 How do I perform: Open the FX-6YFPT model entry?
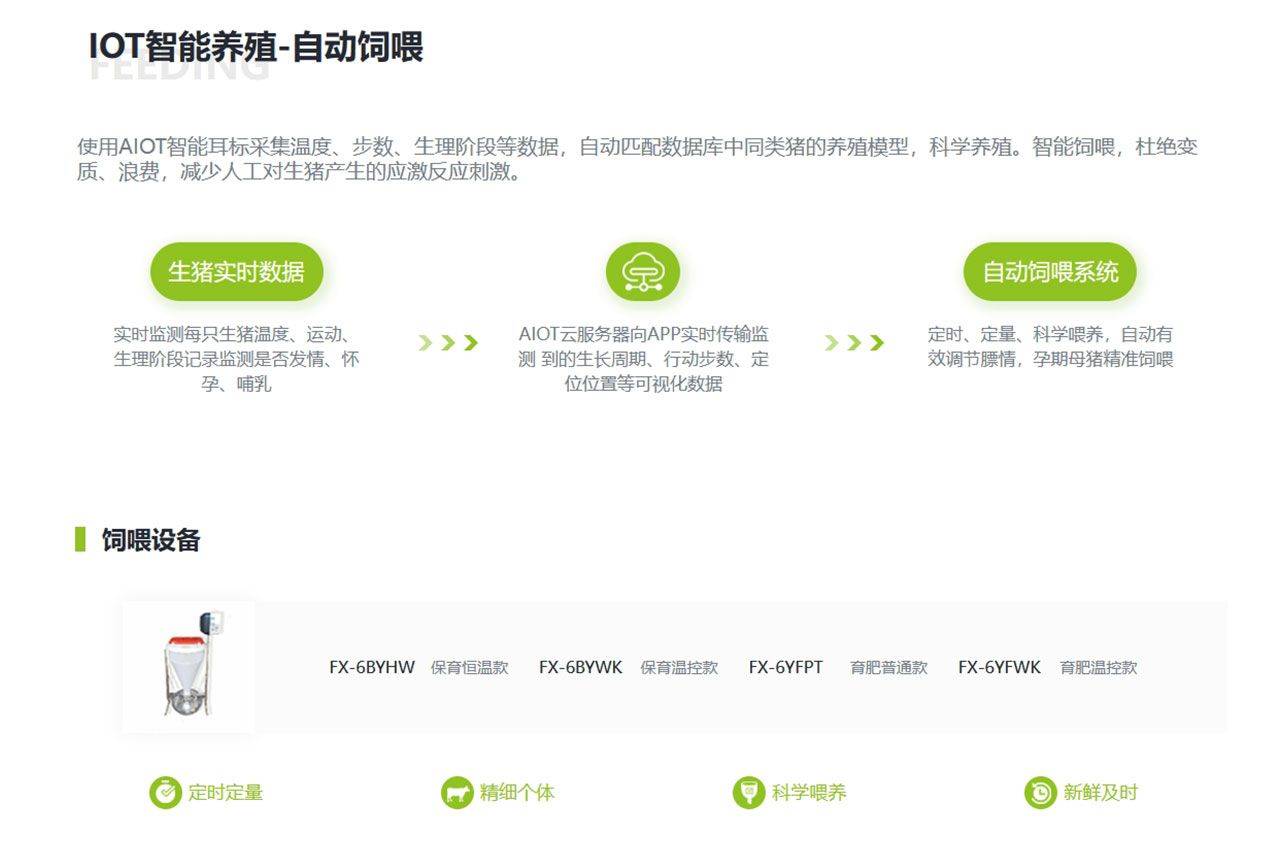[785, 667]
